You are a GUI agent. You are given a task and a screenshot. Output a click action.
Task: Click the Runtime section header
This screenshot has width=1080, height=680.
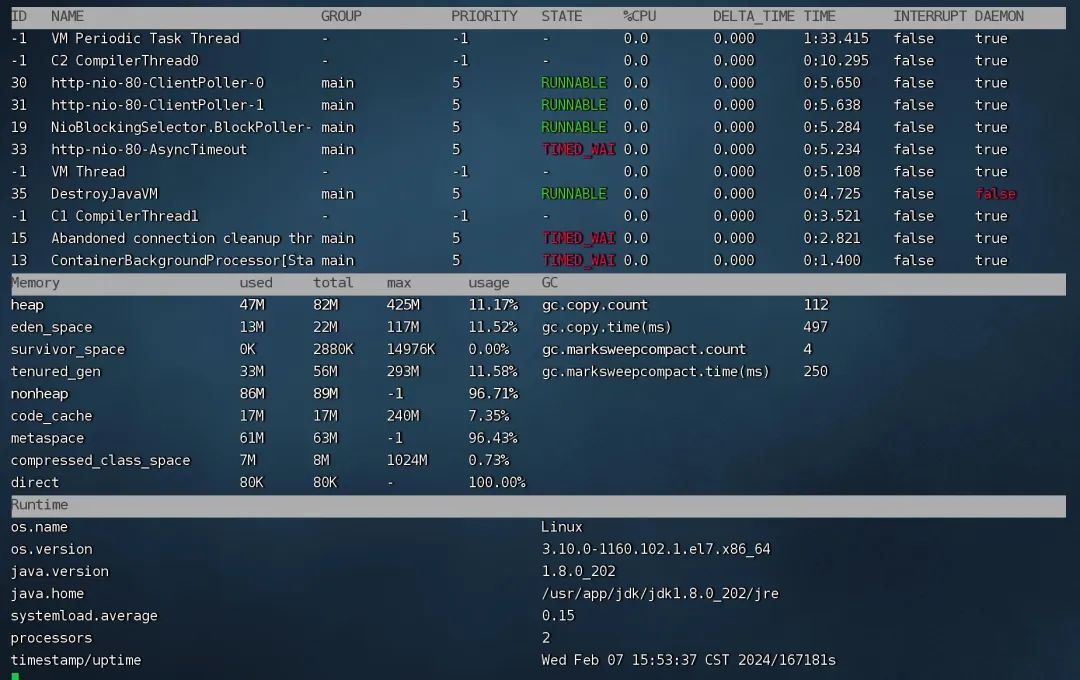coord(39,505)
